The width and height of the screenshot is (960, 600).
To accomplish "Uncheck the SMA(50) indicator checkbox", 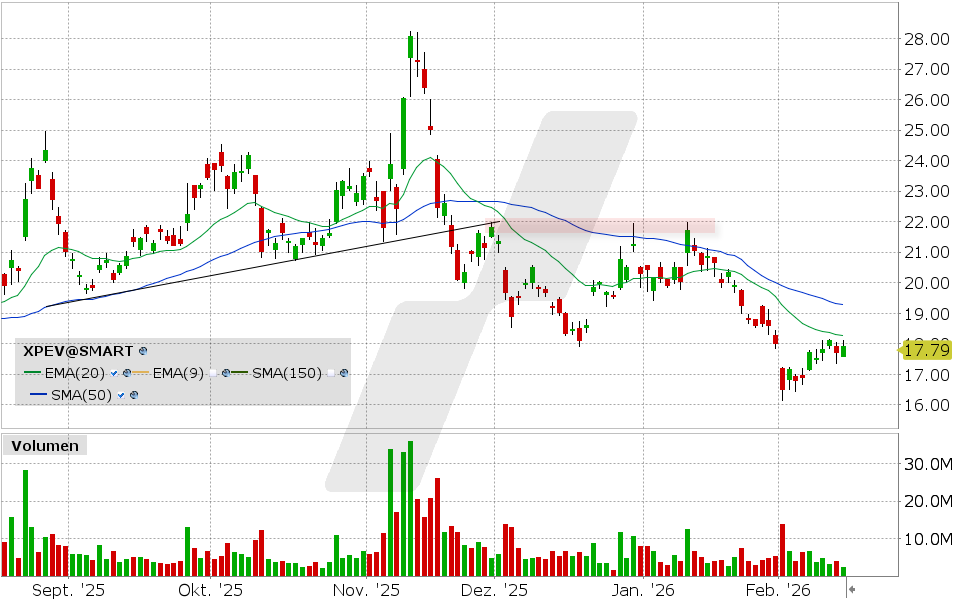I will click(x=121, y=395).
